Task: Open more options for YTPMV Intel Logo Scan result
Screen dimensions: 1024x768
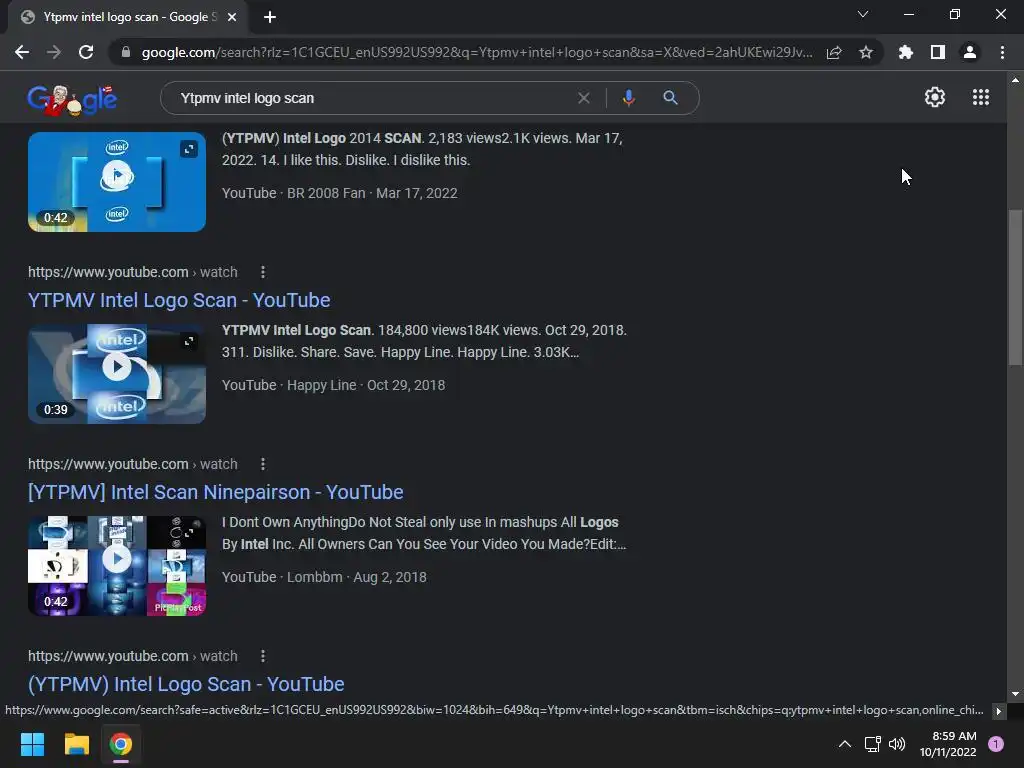Action: (263, 272)
